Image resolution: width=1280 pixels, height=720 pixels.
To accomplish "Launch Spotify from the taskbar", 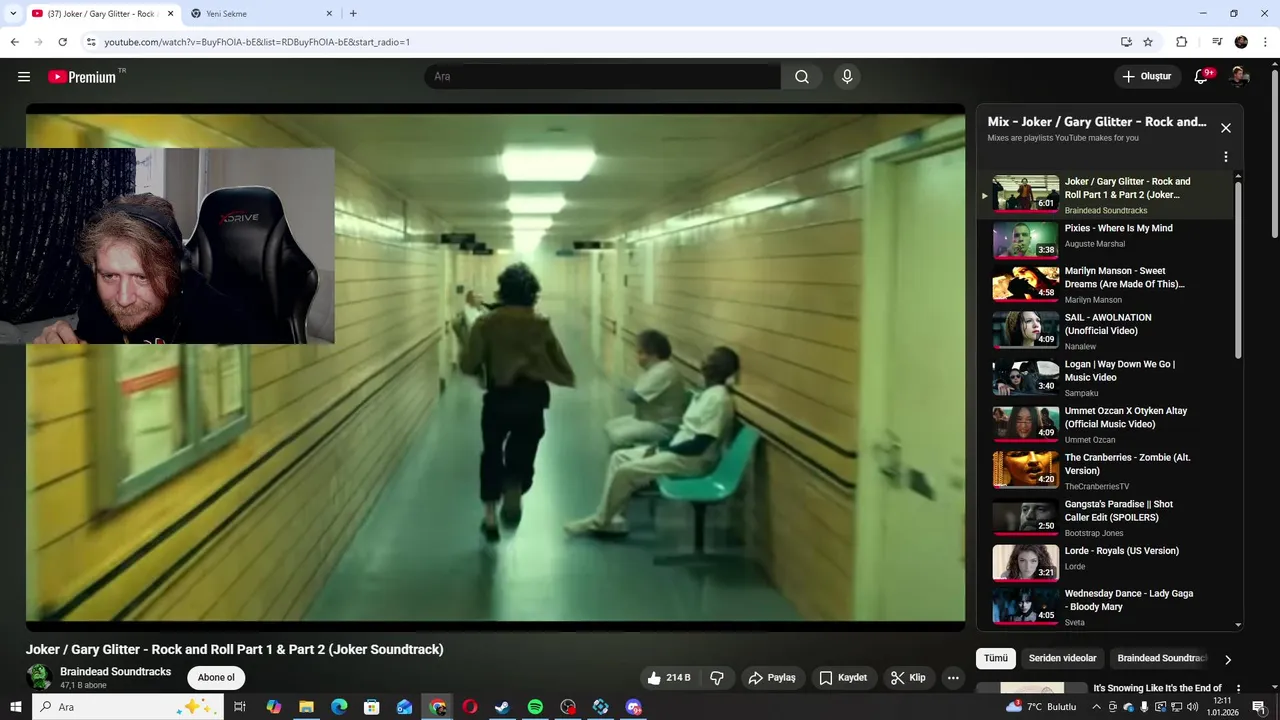I will pyautogui.click(x=535, y=707).
